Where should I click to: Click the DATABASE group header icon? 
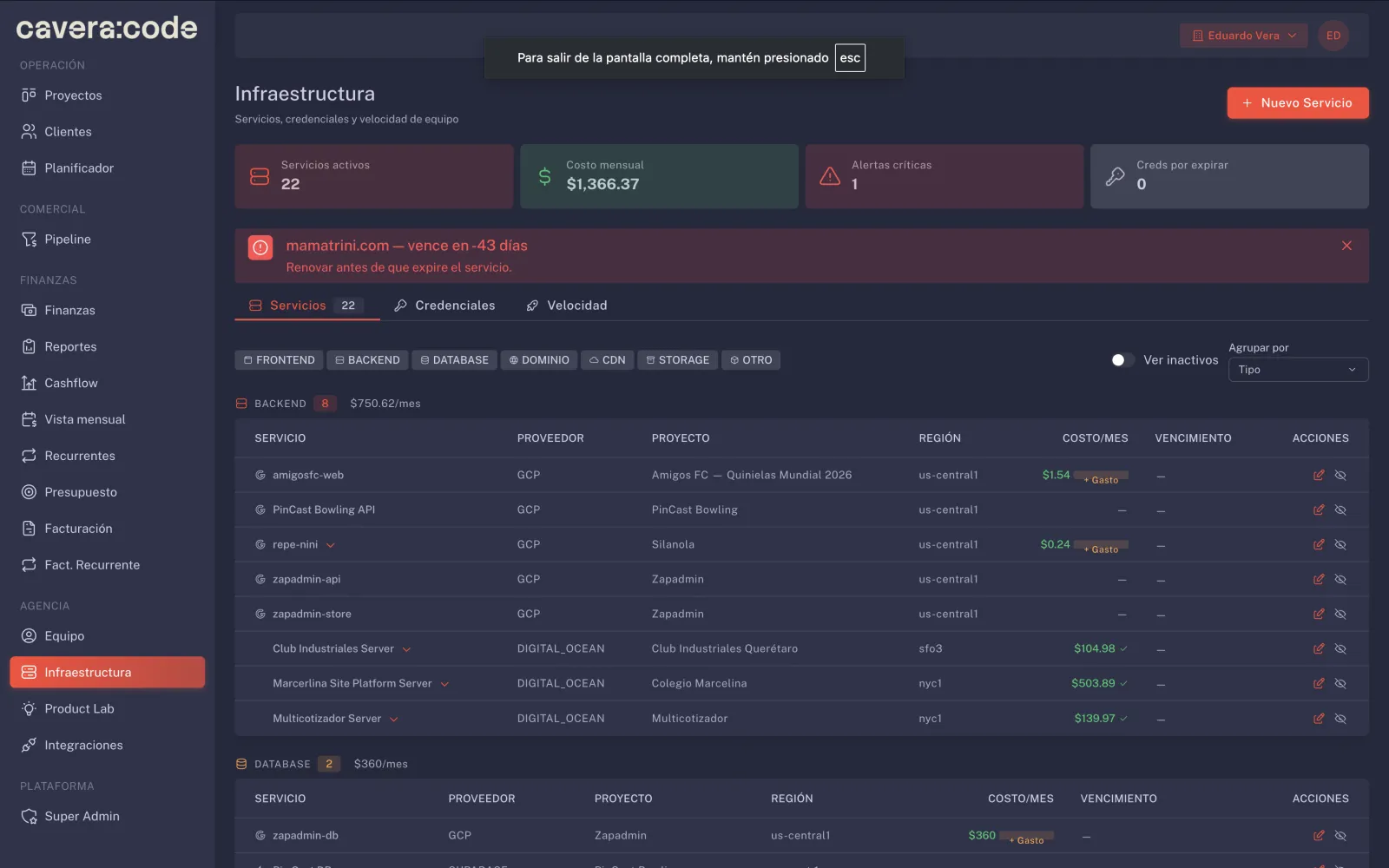tap(241, 764)
